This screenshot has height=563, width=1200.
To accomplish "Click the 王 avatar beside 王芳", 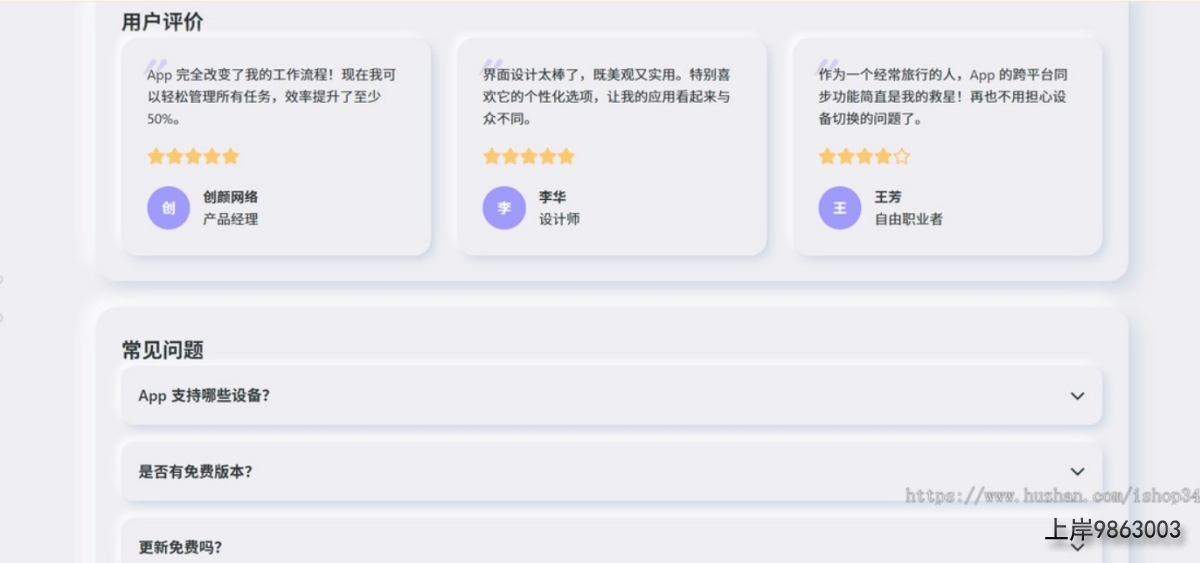I will pos(840,208).
